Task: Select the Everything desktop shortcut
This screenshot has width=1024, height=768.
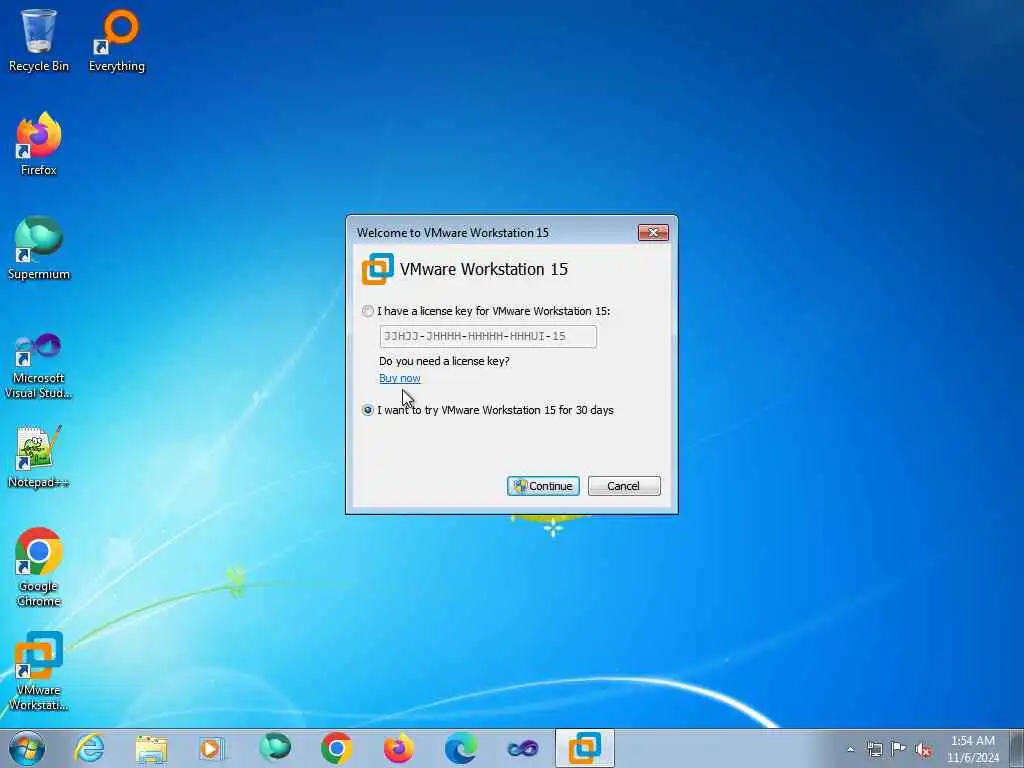Action: (117, 40)
